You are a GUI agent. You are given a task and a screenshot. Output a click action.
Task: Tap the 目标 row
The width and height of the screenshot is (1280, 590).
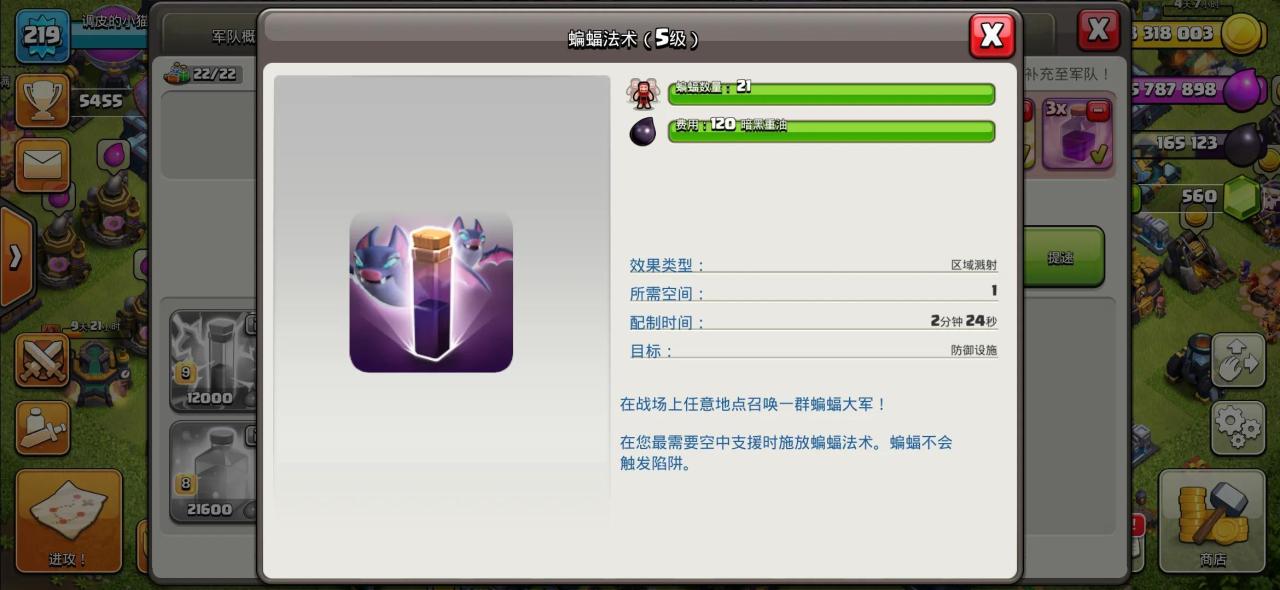click(x=813, y=351)
